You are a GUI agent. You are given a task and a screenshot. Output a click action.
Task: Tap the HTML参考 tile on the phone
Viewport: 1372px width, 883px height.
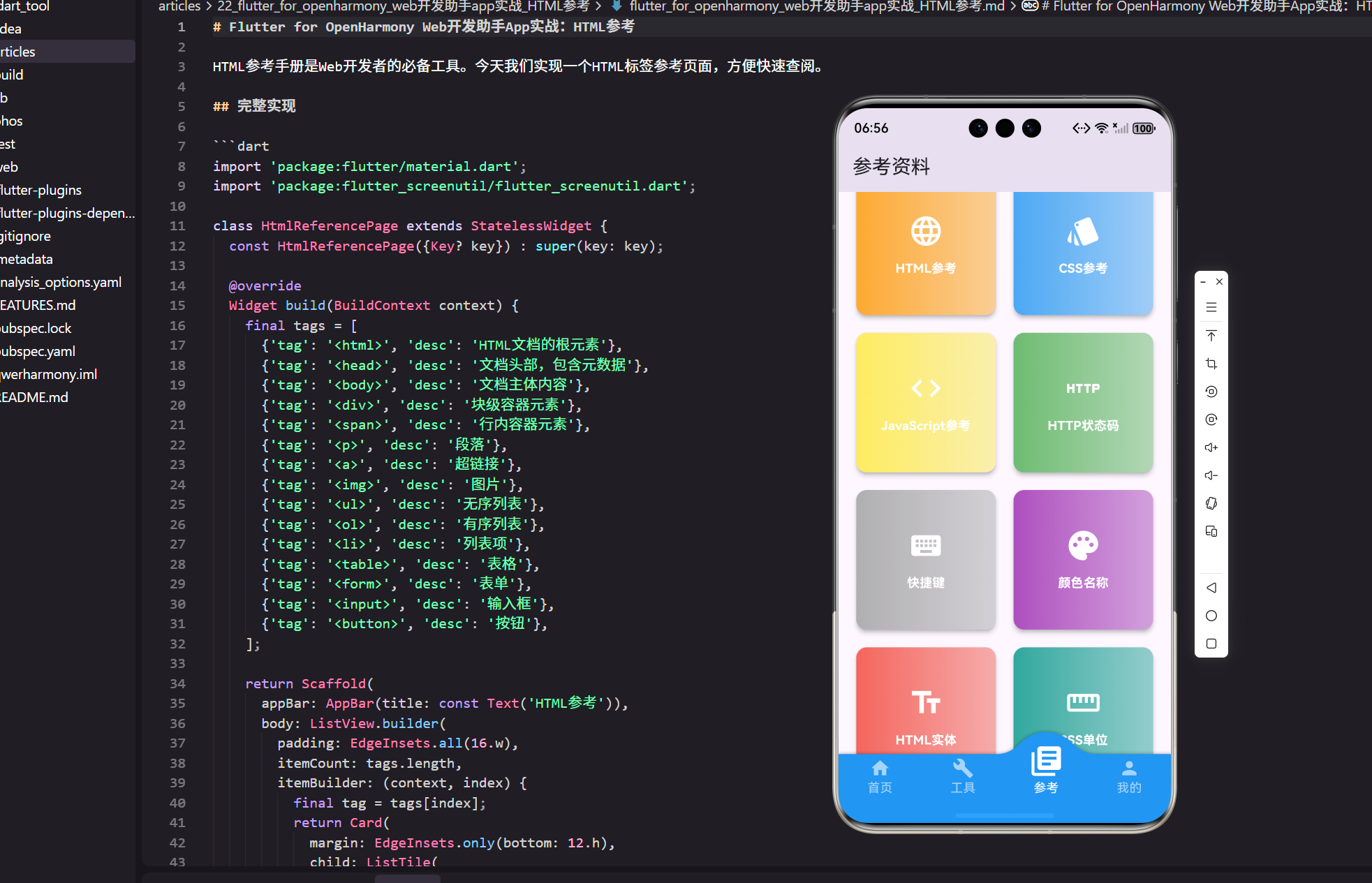coord(925,253)
